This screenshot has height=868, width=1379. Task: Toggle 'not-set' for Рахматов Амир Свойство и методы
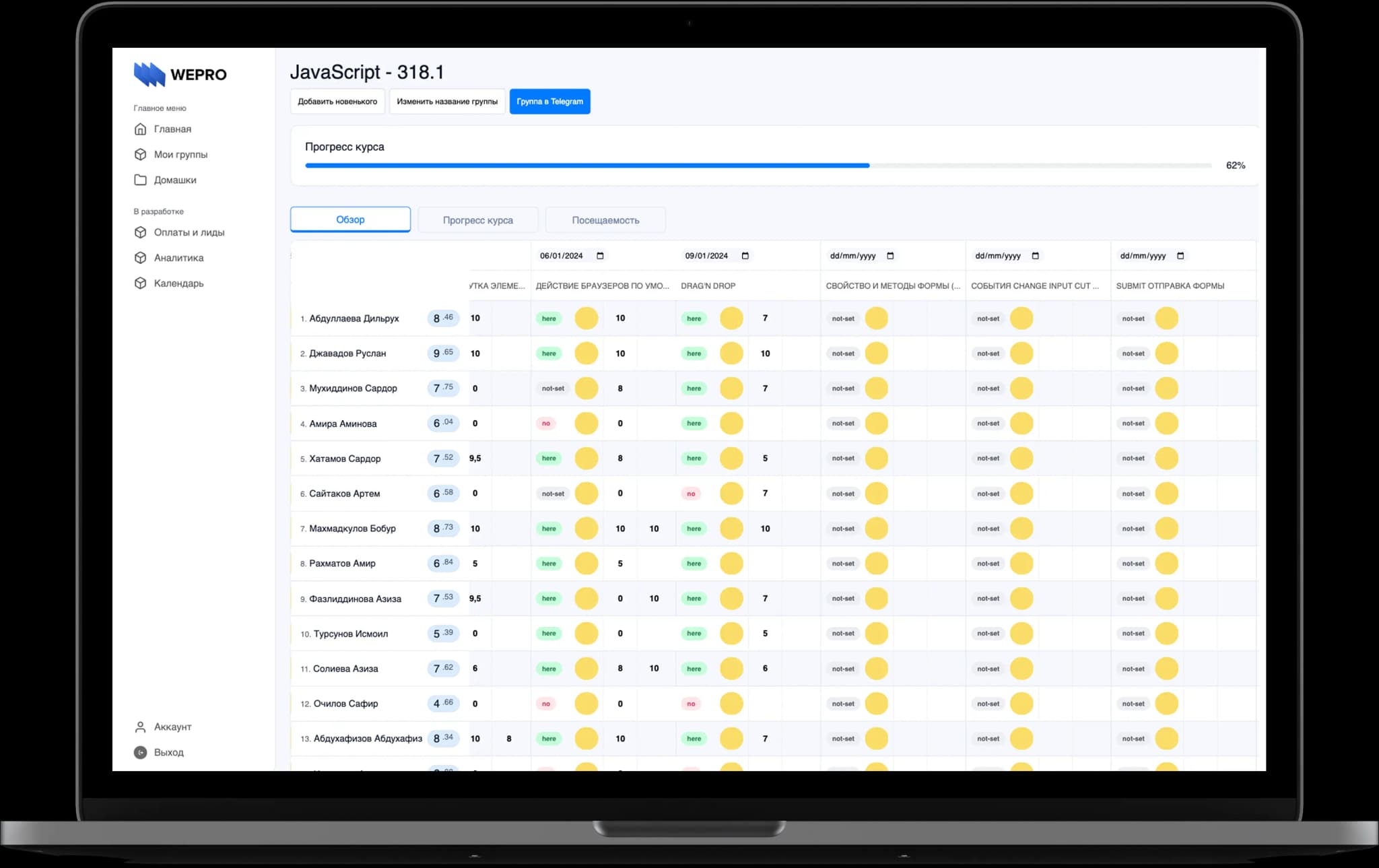coord(843,564)
